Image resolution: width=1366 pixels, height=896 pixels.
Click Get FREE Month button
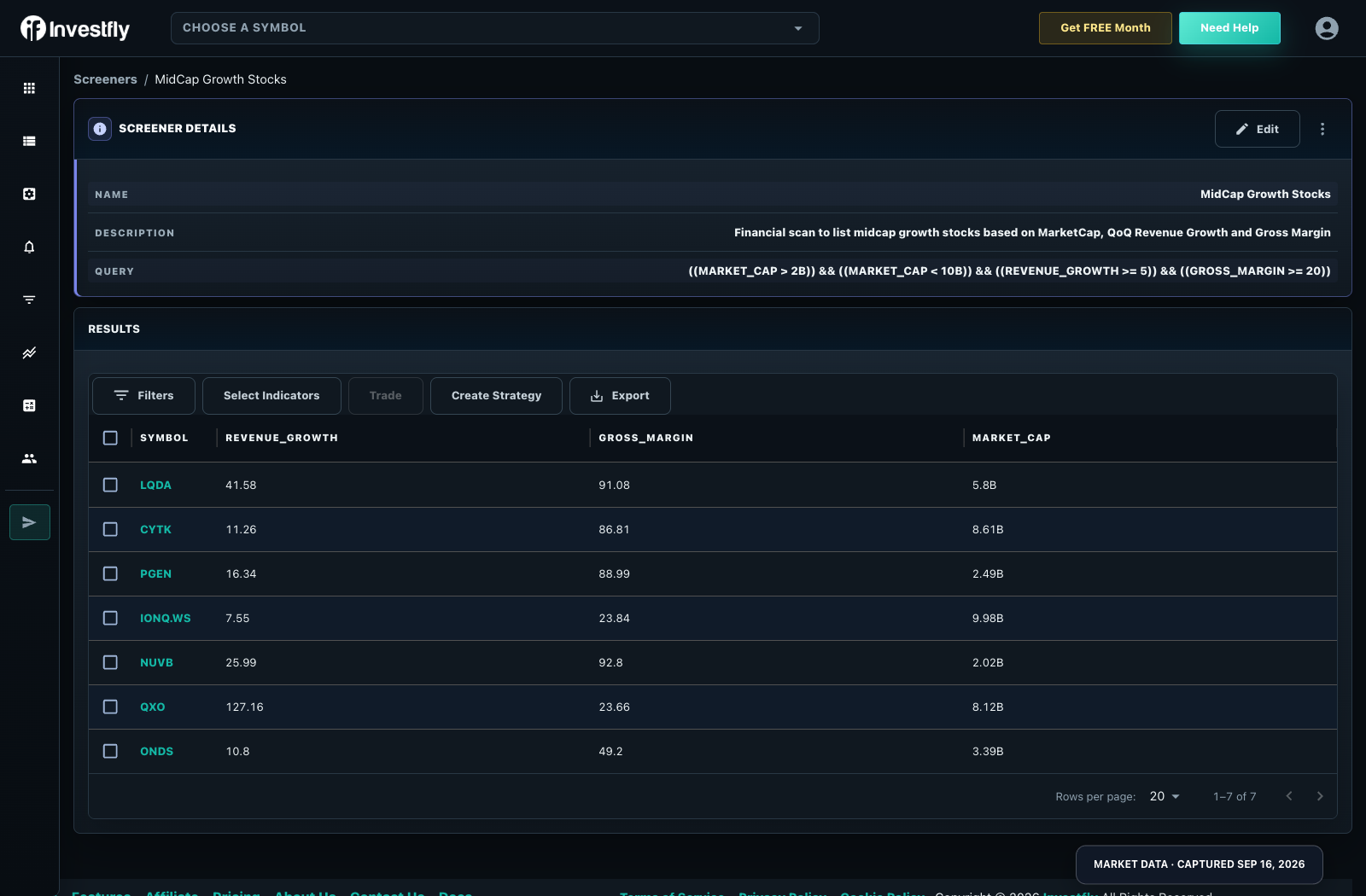1106,28
